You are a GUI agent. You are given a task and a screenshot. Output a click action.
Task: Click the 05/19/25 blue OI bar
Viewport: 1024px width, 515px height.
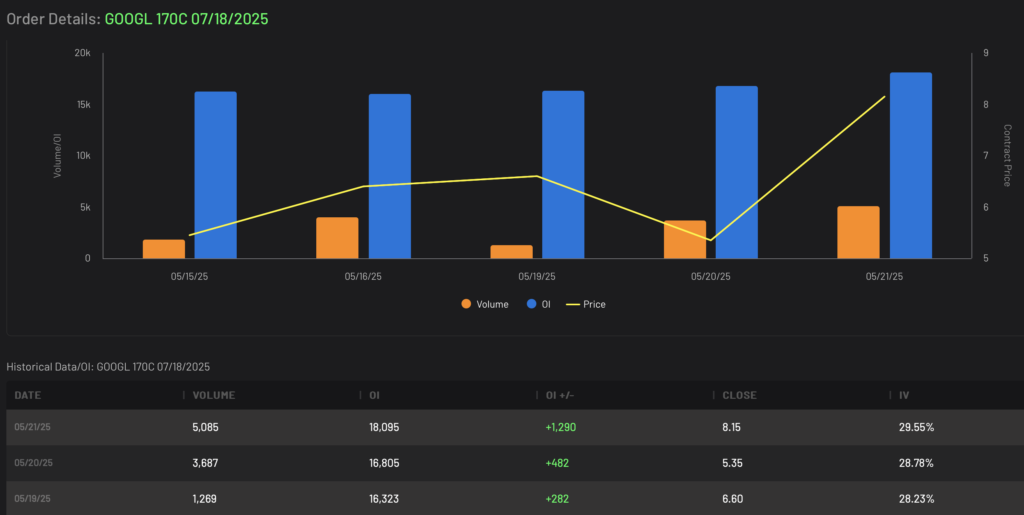(563, 175)
